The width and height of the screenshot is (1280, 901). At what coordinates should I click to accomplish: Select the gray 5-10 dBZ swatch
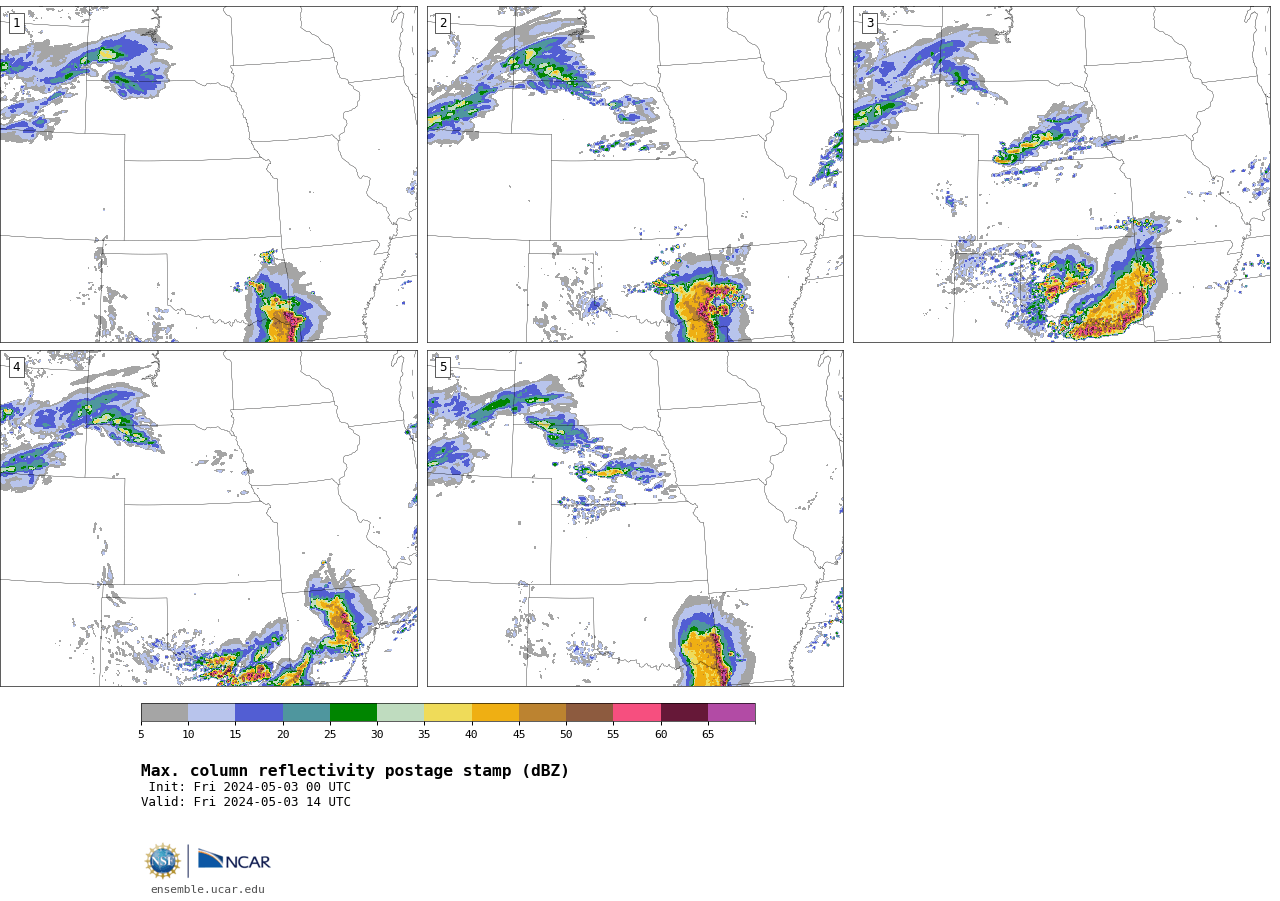pos(164,713)
